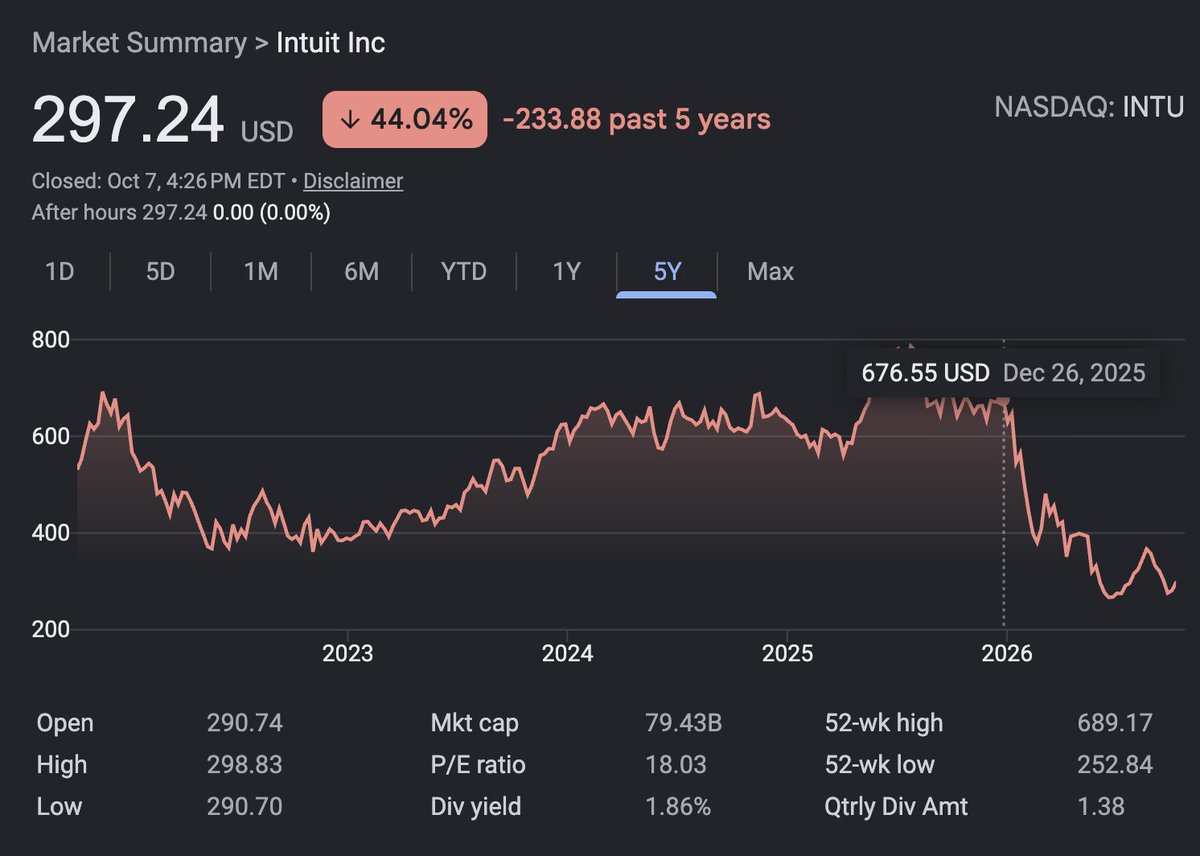Click the 2023 x-axis label
The width and height of the screenshot is (1200, 856).
(347, 653)
